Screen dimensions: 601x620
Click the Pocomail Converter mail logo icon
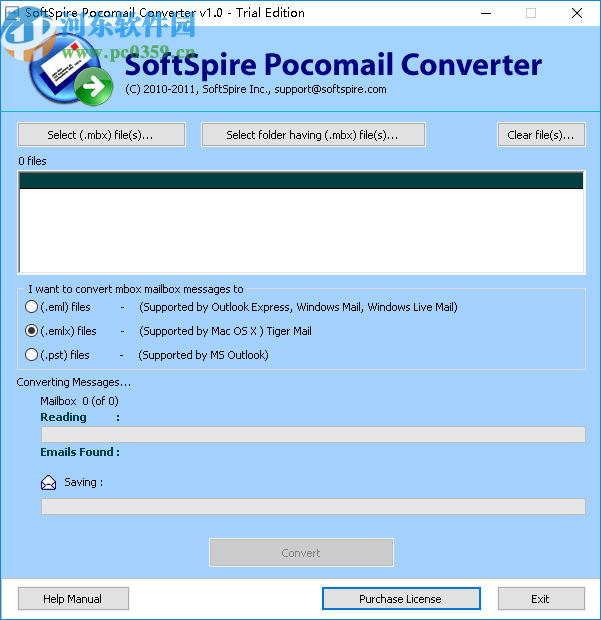pyautogui.click(x=71, y=71)
